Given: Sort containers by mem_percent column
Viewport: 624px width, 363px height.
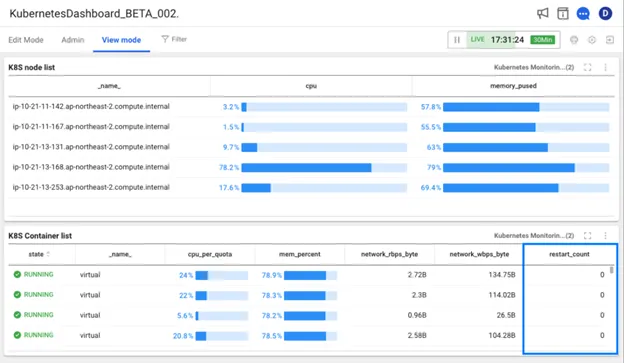Looking at the screenshot, I should coord(300,254).
